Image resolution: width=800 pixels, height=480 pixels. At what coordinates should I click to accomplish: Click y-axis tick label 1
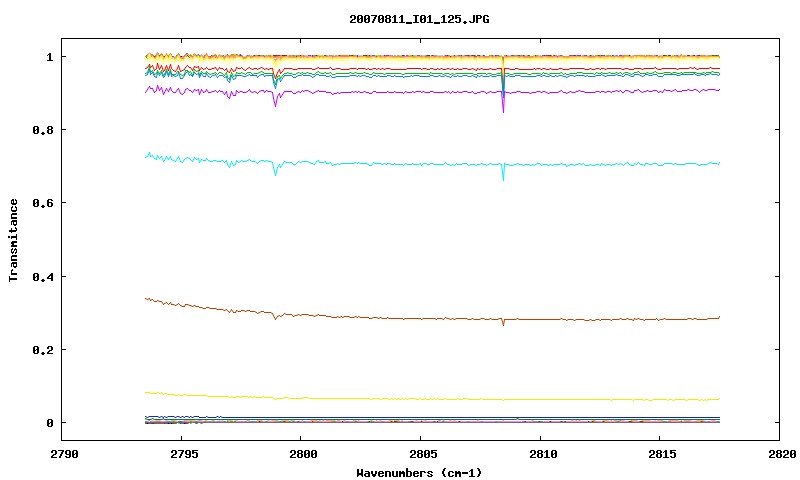pyautogui.click(x=49, y=57)
